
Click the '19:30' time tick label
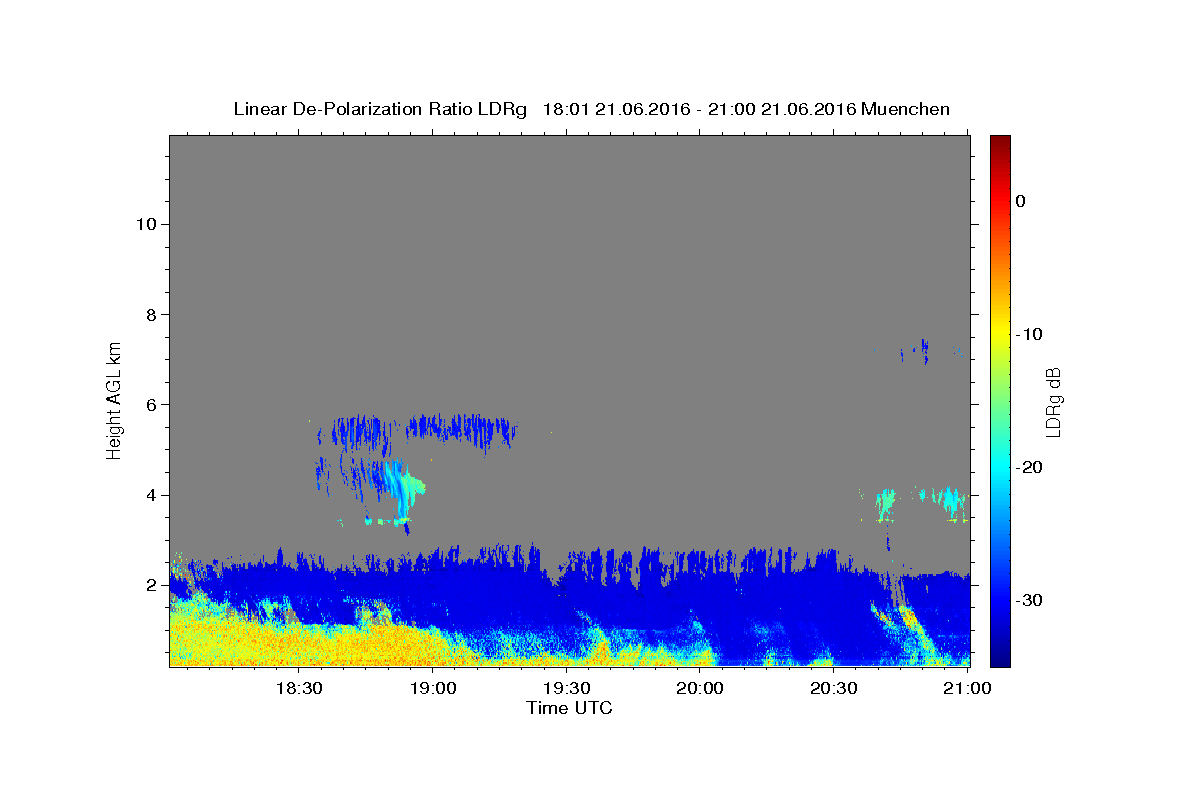[567, 688]
